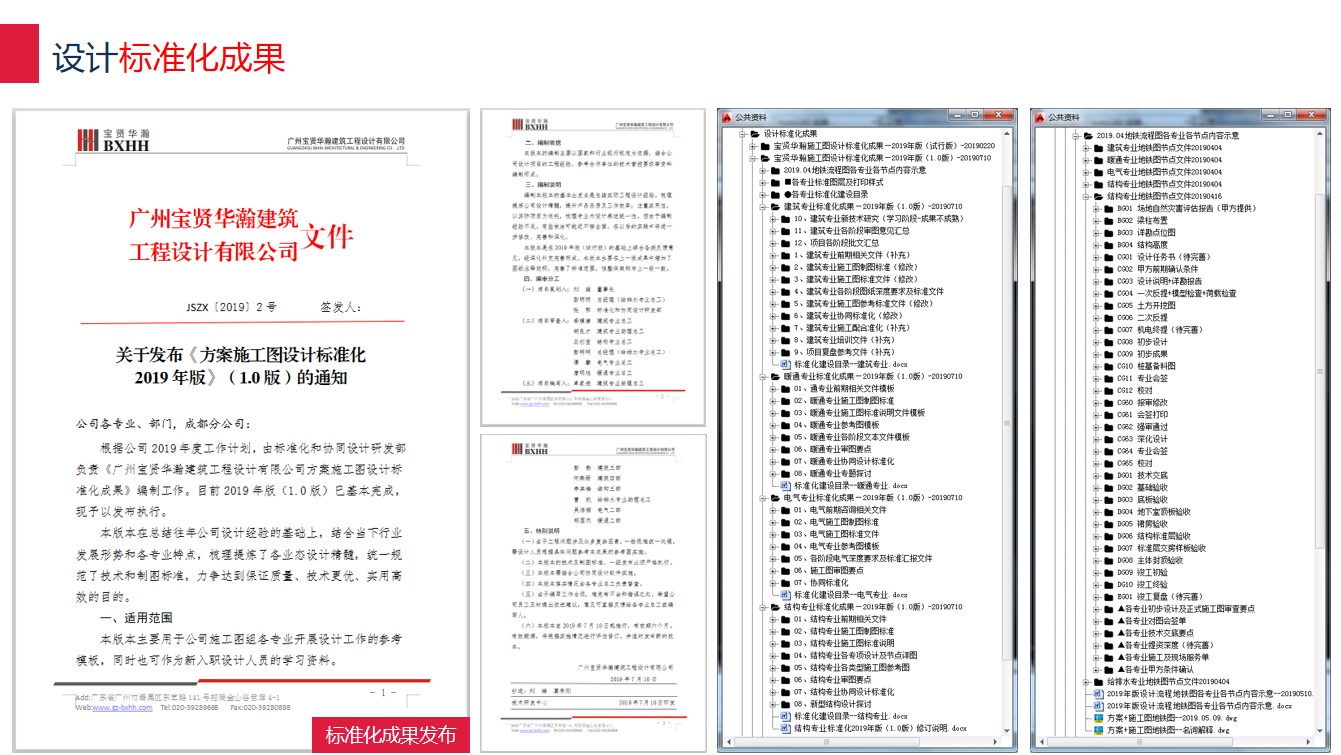The image size is (1341, 755).
Task: Click the AutoCAD icon in left 公共资料 window title
Action: coord(727,117)
